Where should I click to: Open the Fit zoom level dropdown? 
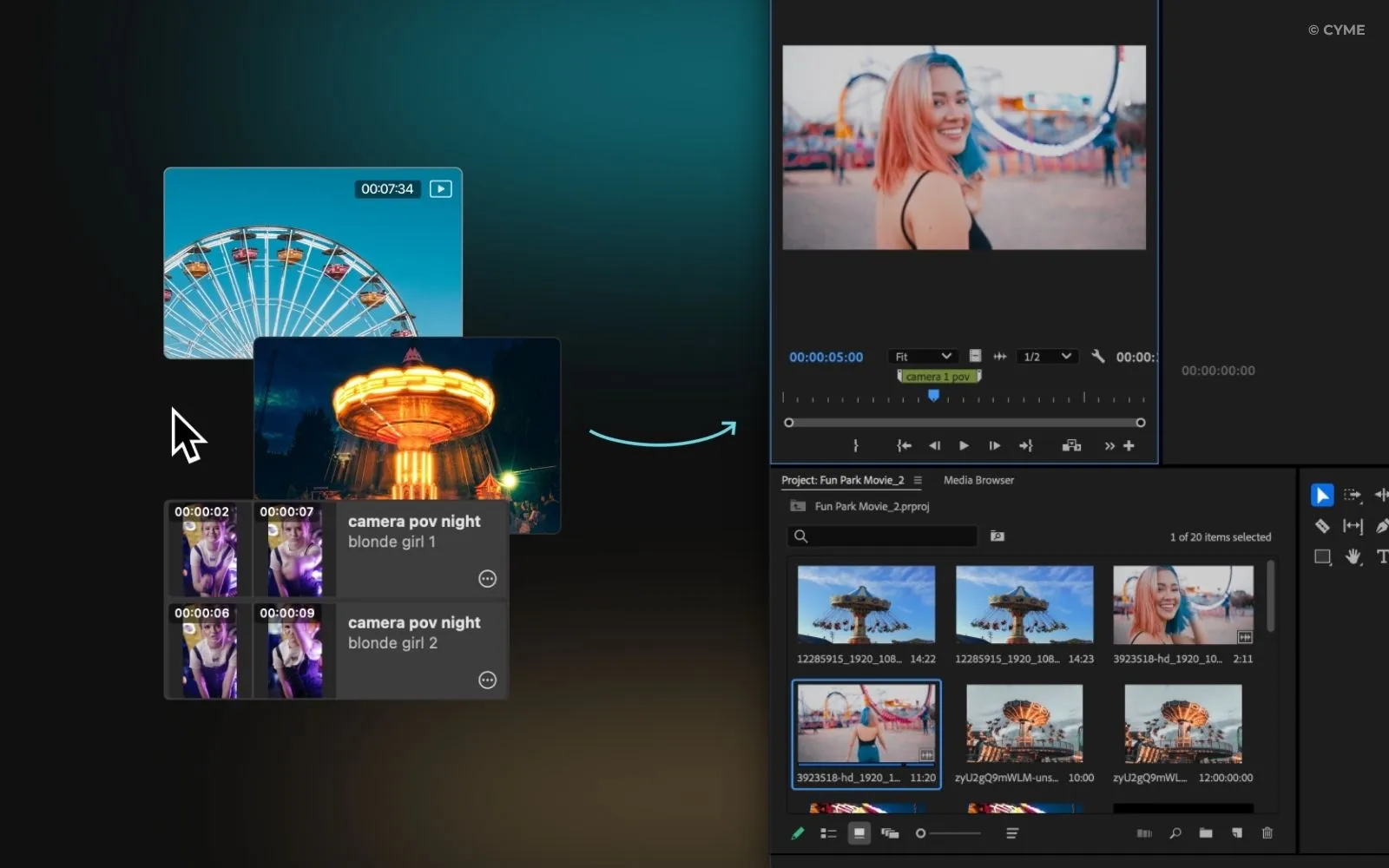(x=923, y=357)
